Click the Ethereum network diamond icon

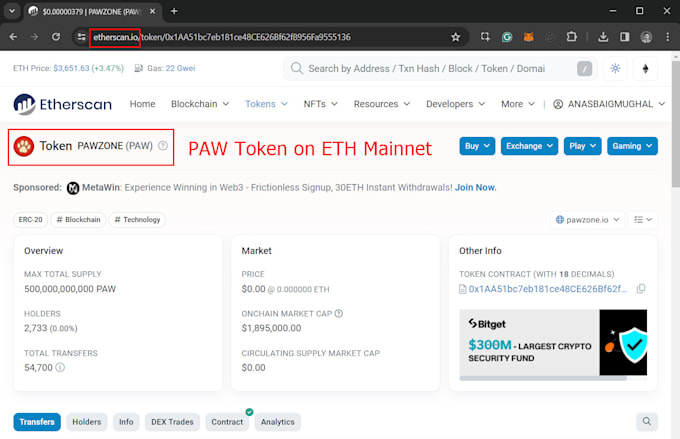[x=645, y=69]
